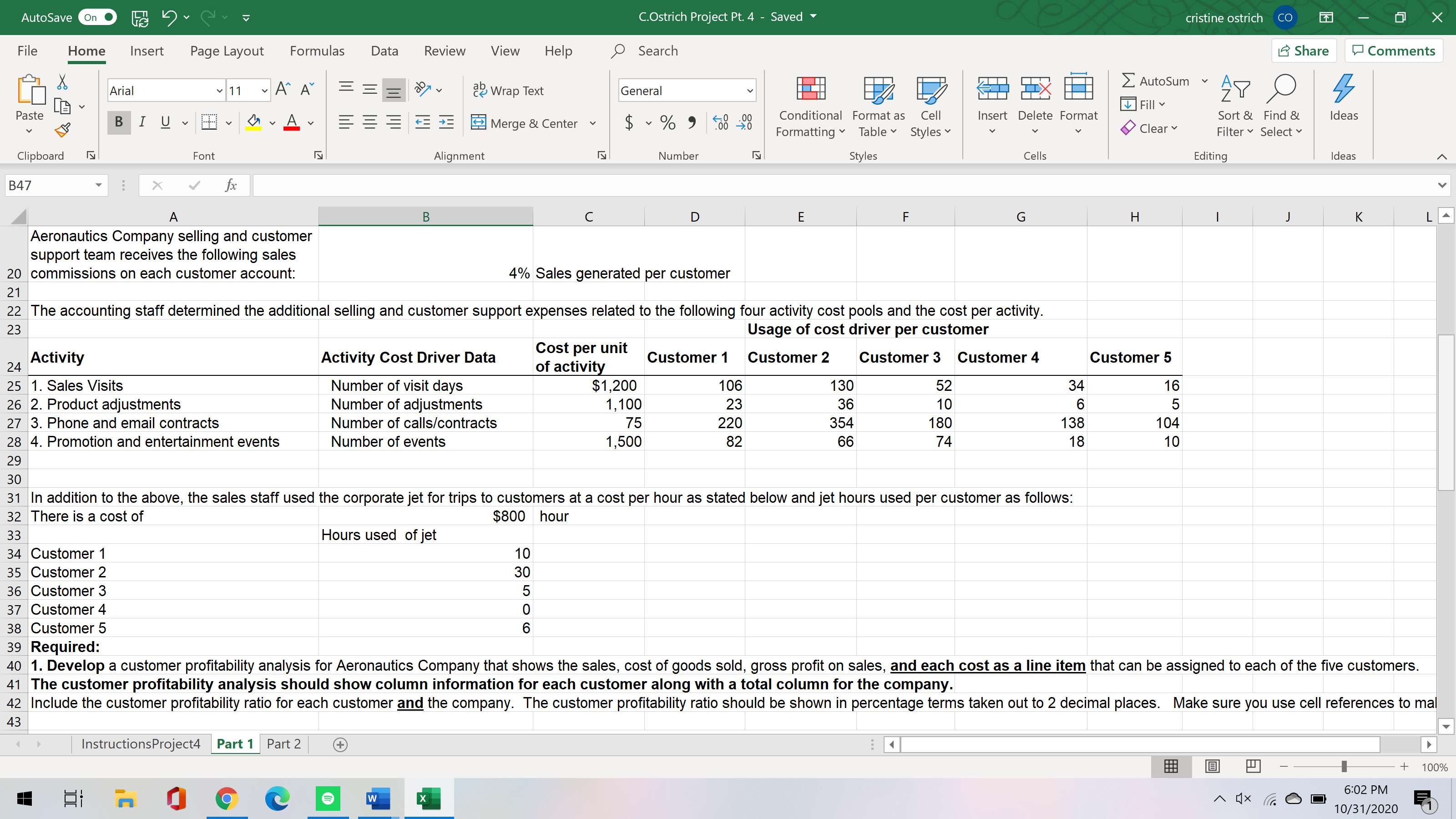Open the Part 2 worksheet tab

pyautogui.click(x=284, y=743)
